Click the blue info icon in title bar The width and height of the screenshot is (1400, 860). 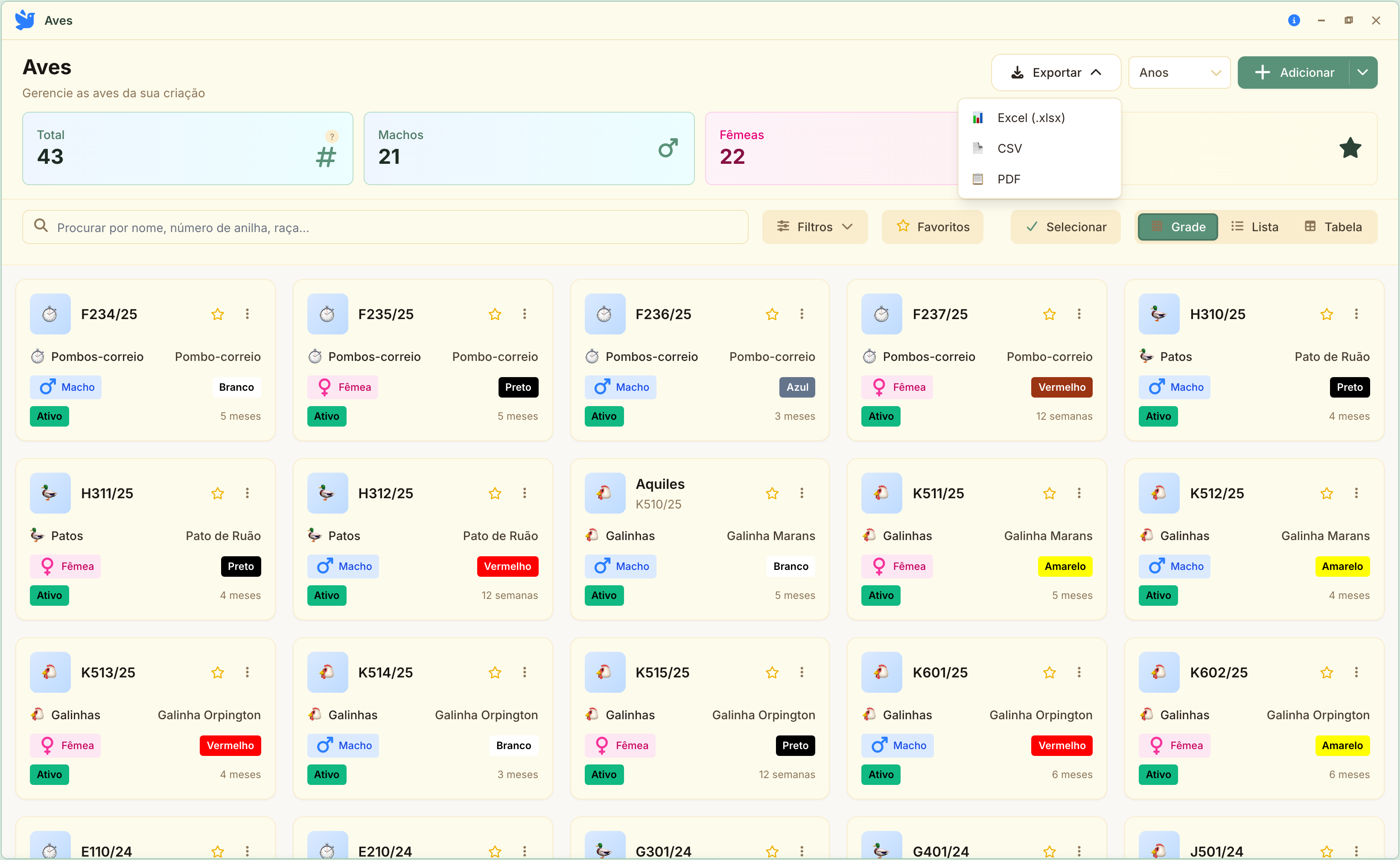coord(1294,20)
